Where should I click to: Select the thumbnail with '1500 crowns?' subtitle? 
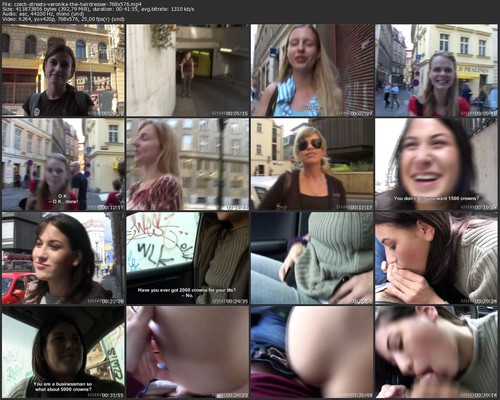tap(437, 164)
